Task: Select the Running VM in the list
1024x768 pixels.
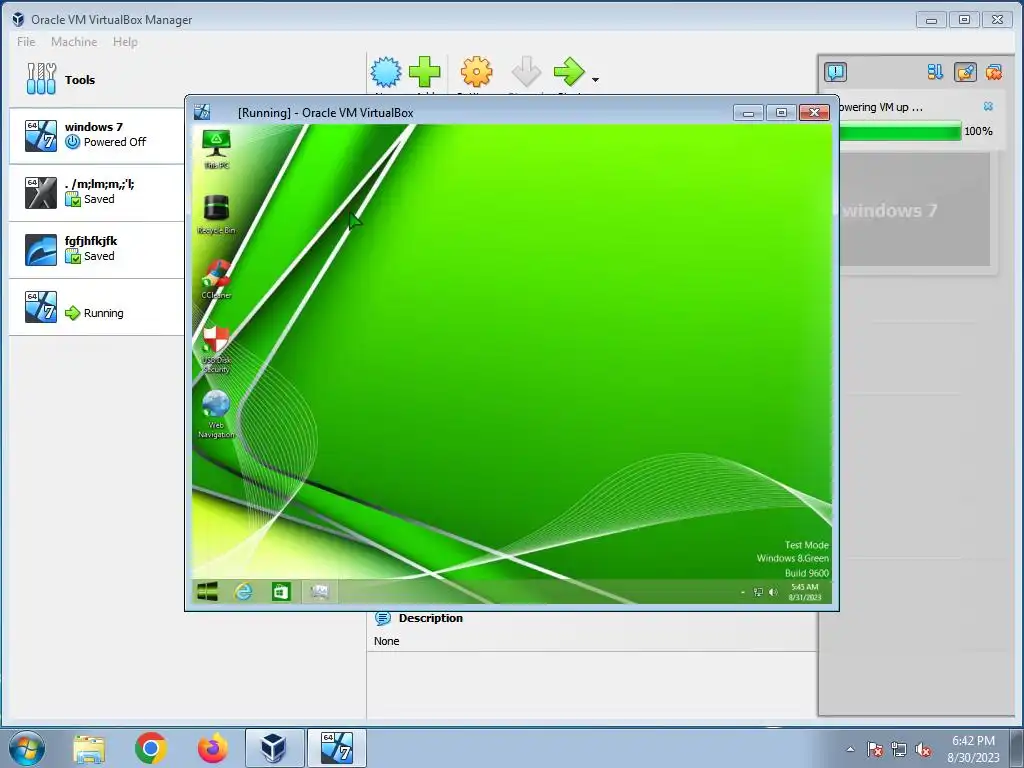Action: click(x=97, y=307)
